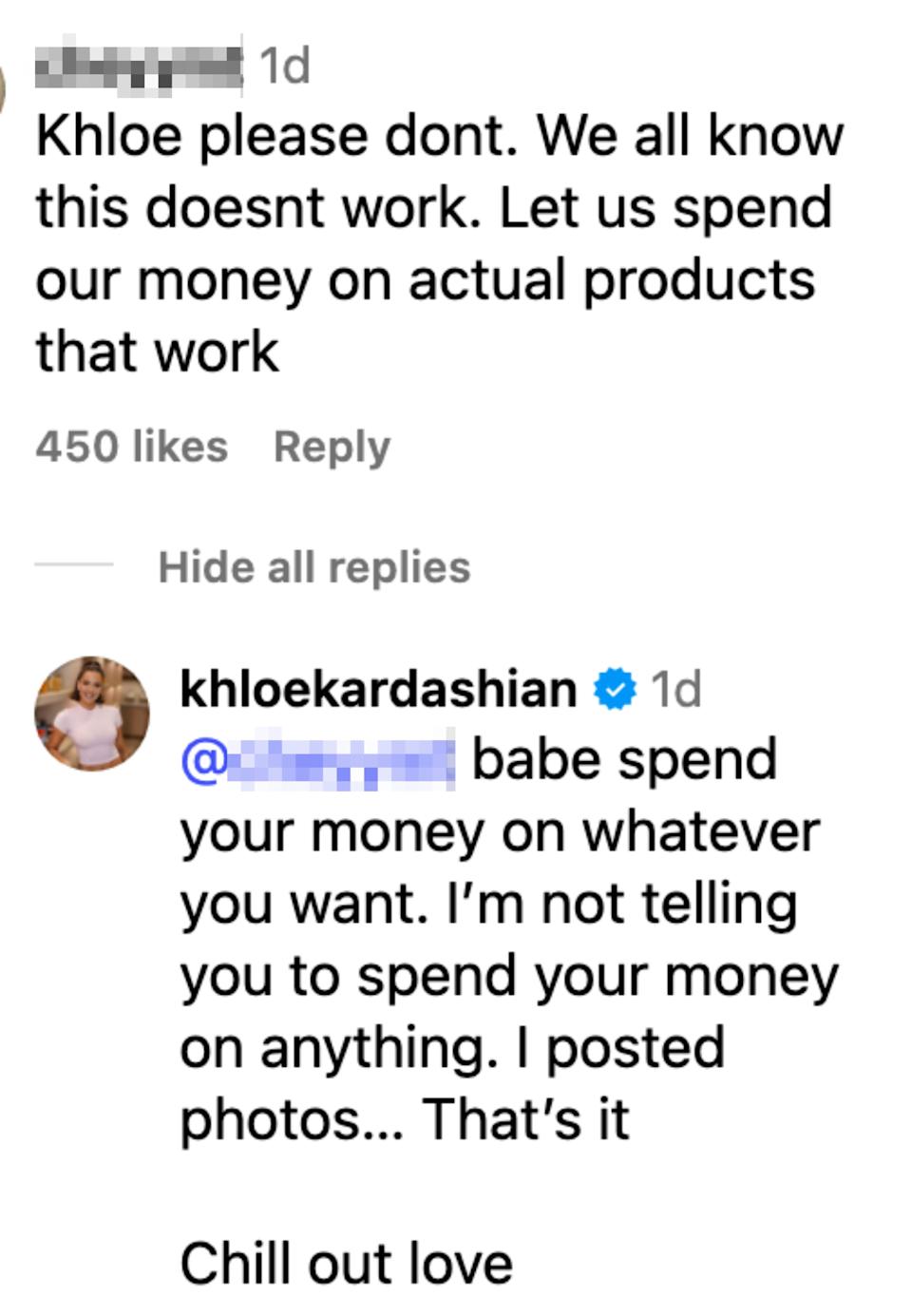Reply to the top comment
The height and width of the screenshot is (1316, 912).
pos(332,447)
